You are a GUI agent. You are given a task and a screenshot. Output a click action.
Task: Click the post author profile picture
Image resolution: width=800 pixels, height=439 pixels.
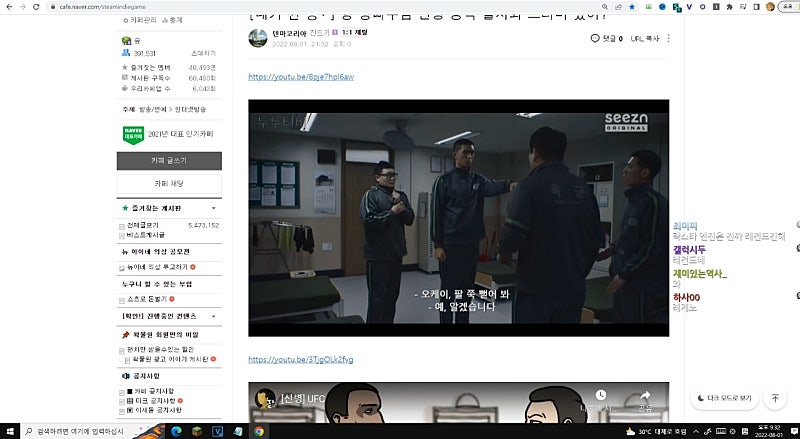pyautogui.click(x=258, y=38)
